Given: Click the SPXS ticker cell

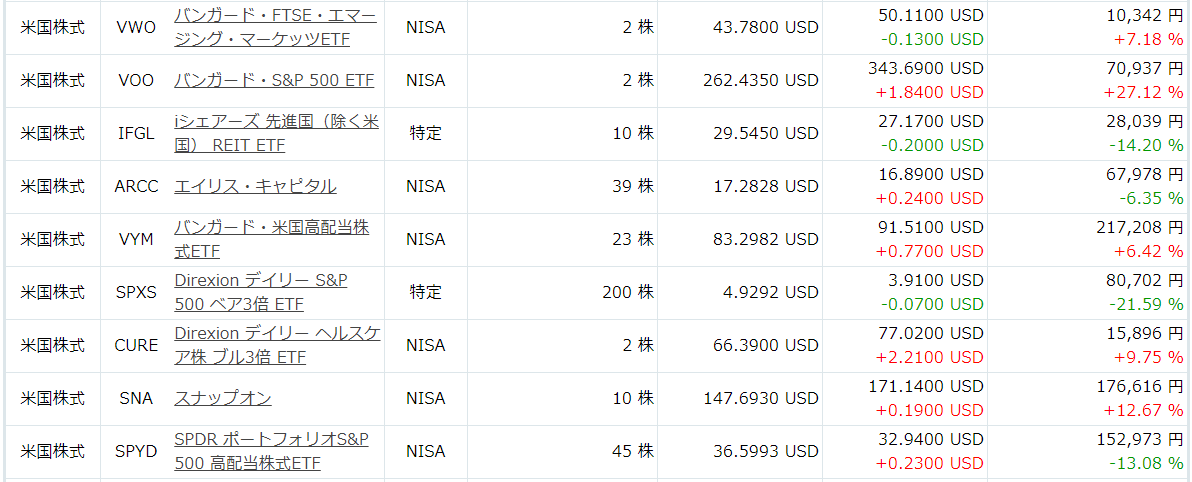Looking at the screenshot, I should (137, 293).
